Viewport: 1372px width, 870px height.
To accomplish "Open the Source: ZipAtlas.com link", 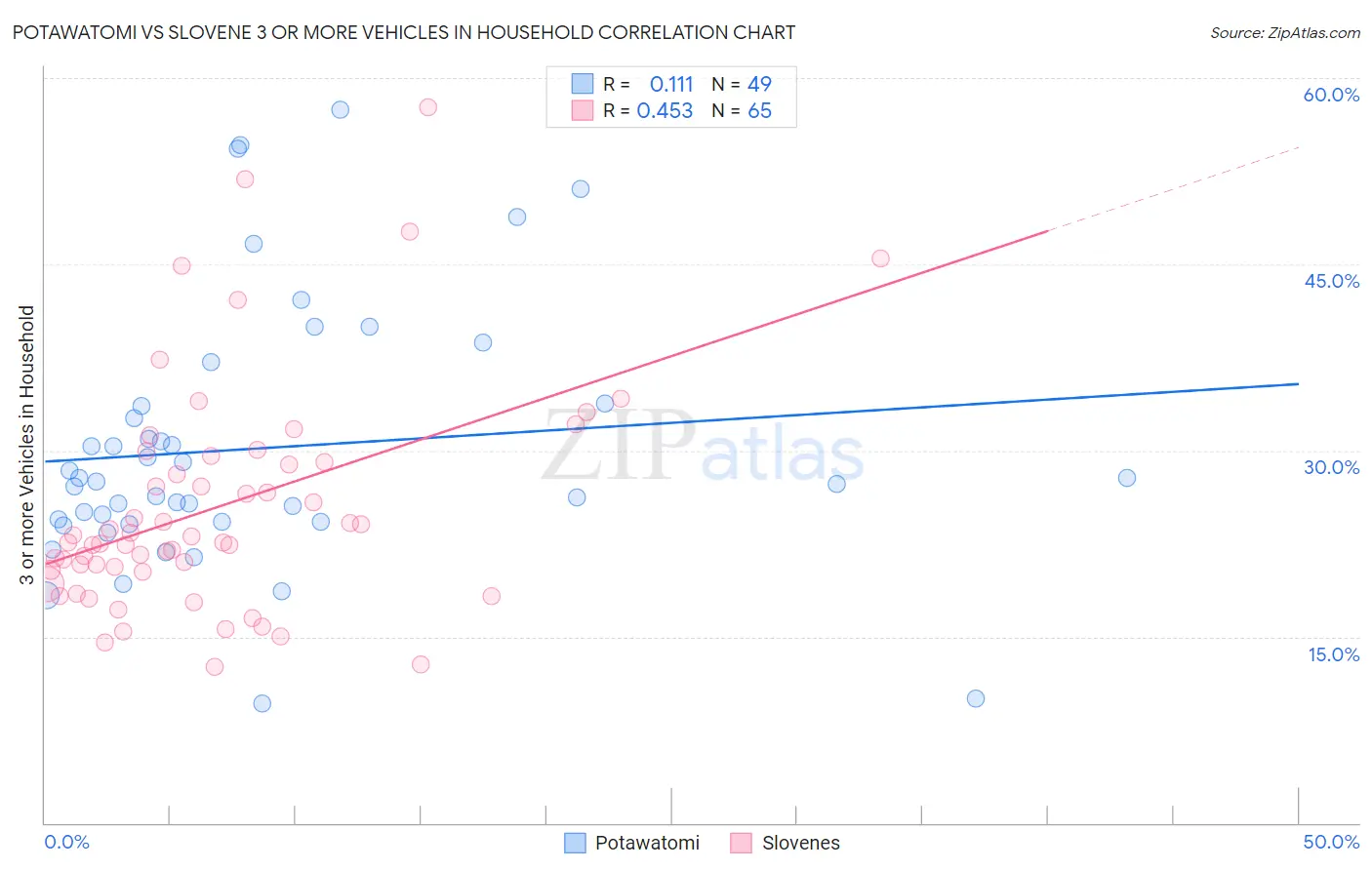I will point(1284,33).
